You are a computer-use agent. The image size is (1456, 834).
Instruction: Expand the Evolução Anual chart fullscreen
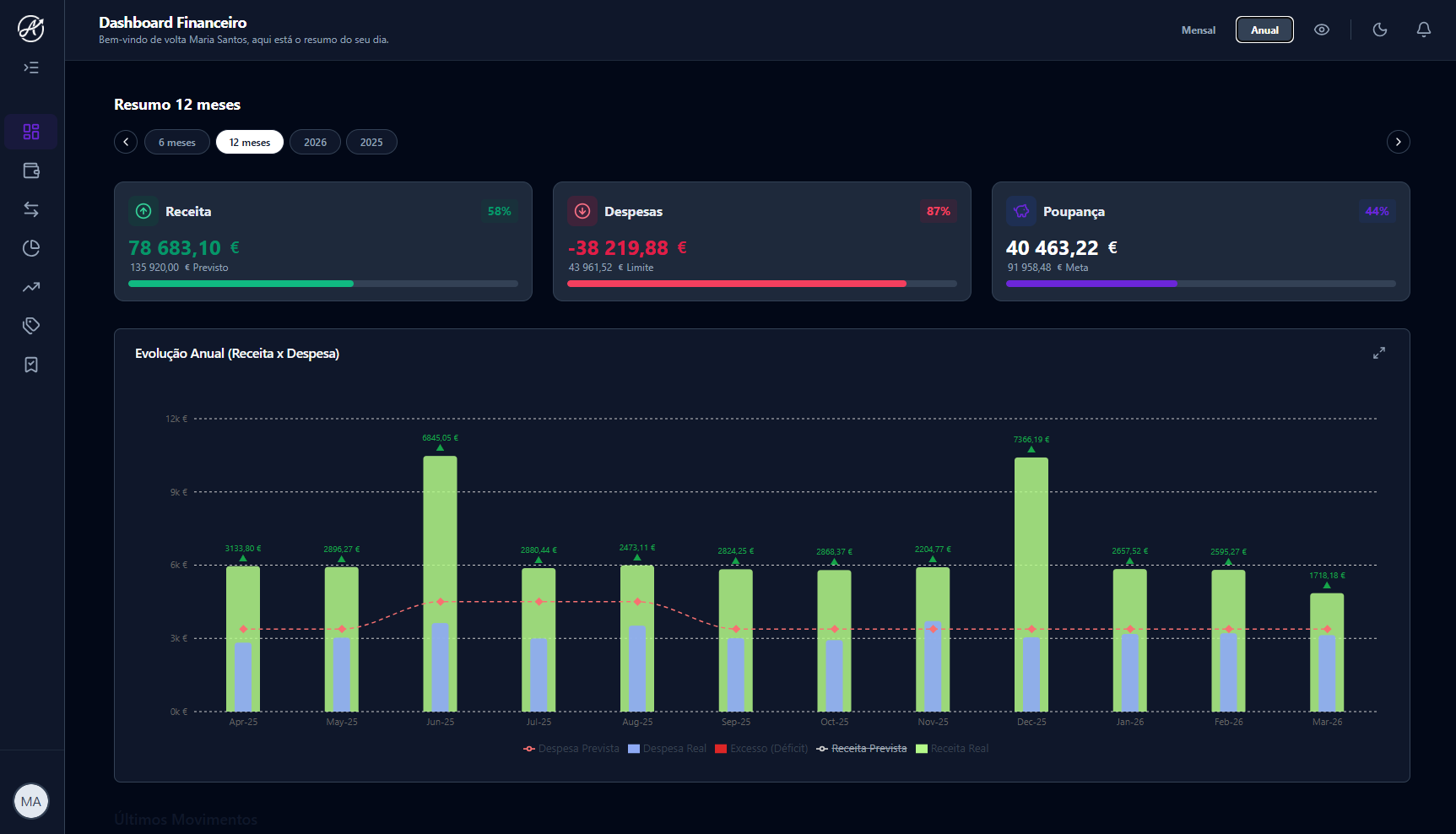pyautogui.click(x=1379, y=353)
